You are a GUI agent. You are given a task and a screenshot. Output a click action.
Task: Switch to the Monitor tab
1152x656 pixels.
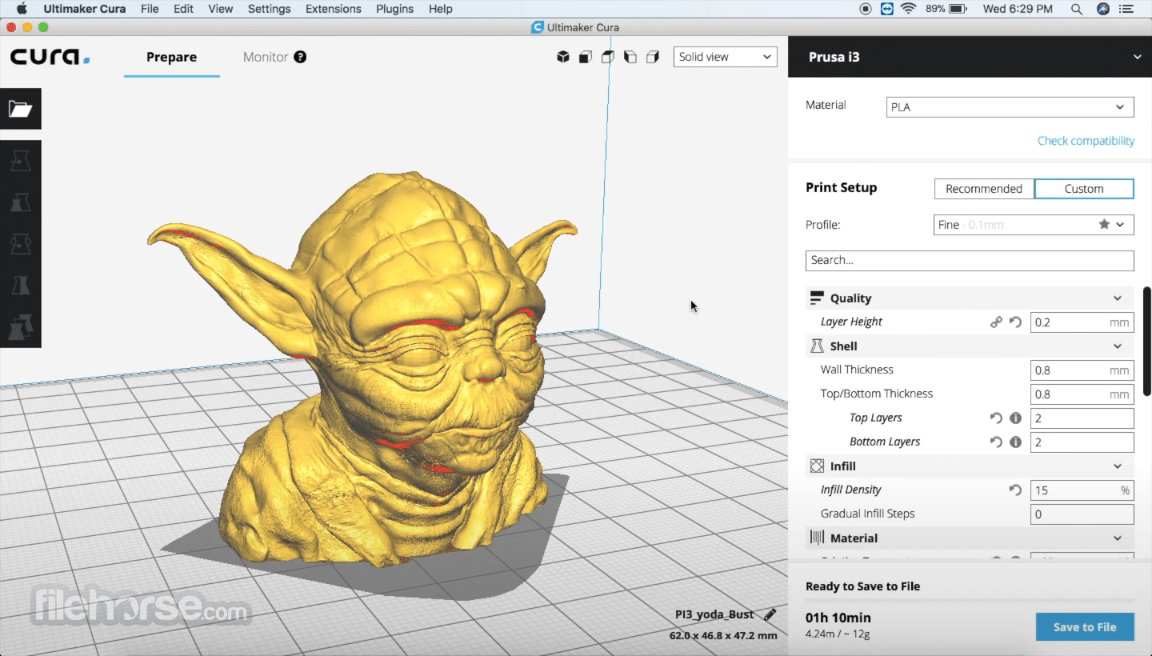point(265,57)
